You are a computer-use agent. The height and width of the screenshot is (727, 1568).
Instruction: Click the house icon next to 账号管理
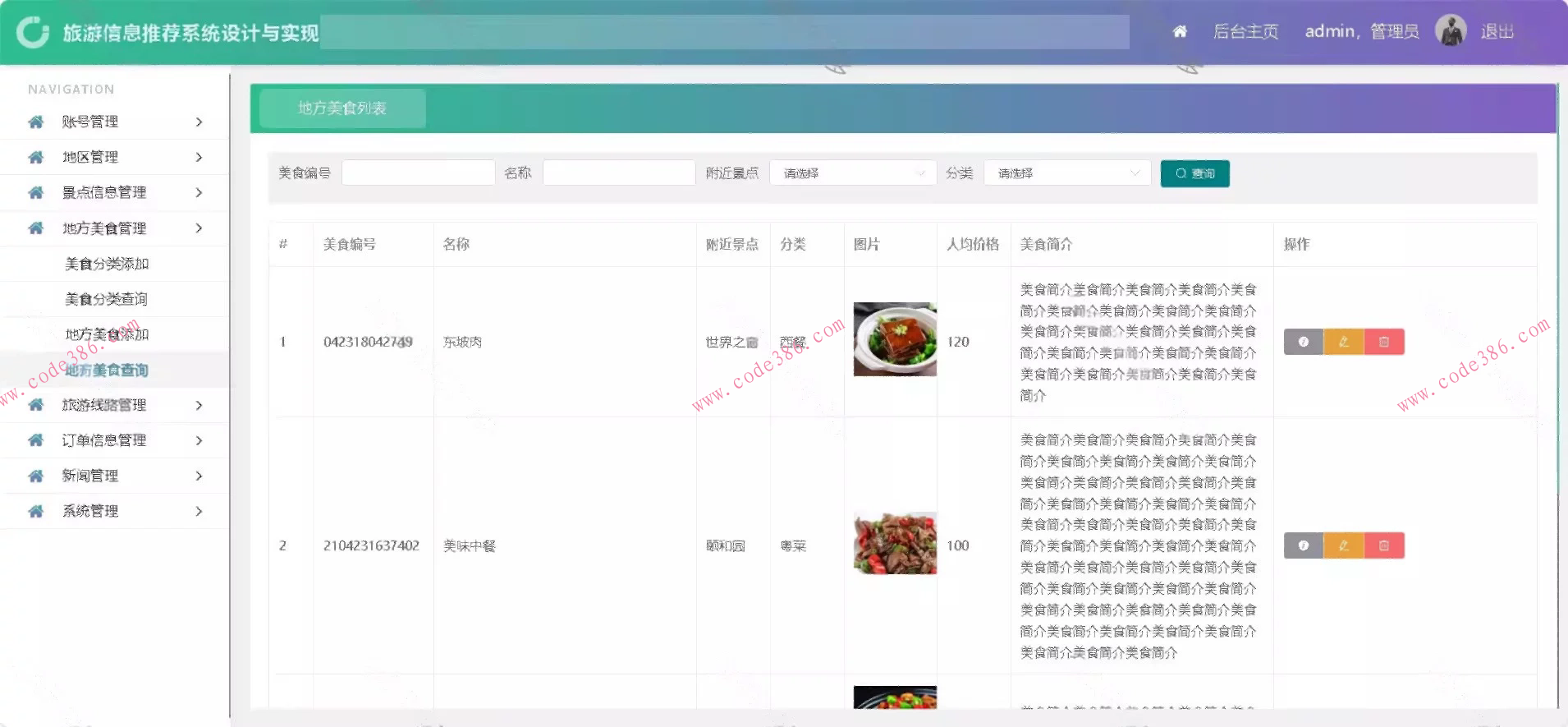36,122
